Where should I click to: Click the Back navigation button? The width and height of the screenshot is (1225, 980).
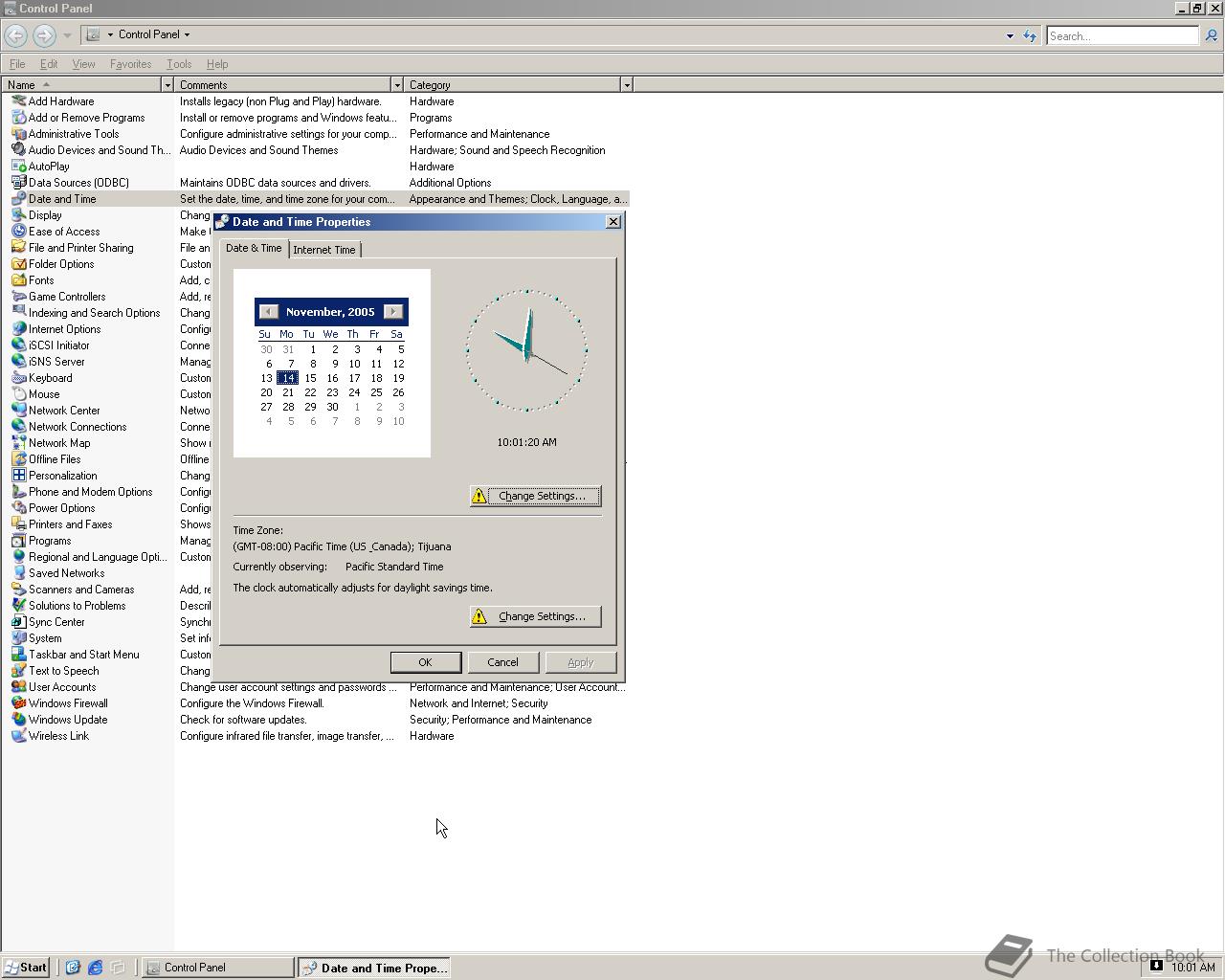(15, 35)
